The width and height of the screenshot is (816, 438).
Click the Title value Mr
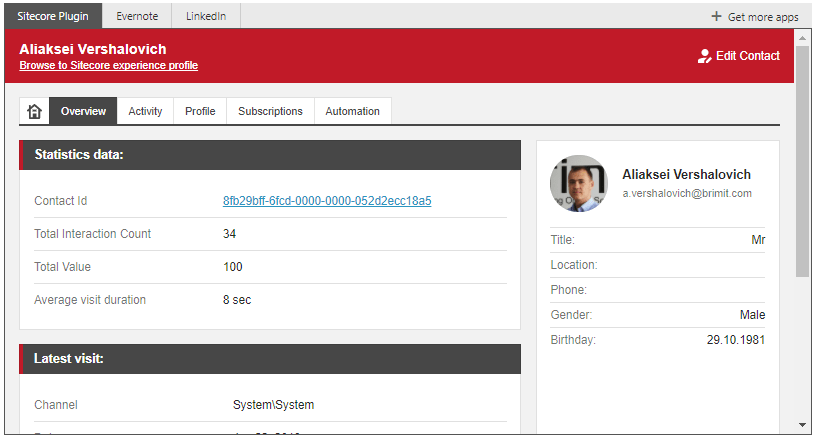(x=758, y=240)
